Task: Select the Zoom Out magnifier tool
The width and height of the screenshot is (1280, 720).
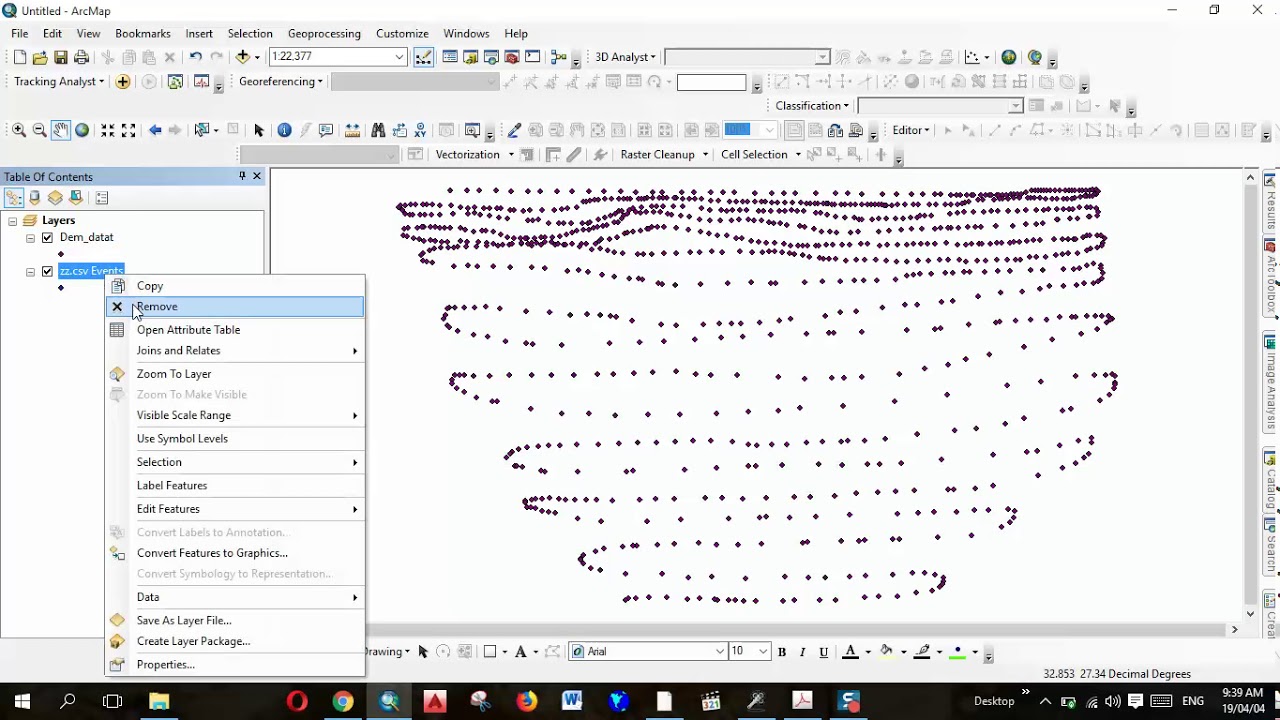Action: pyautogui.click(x=40, y=130)
